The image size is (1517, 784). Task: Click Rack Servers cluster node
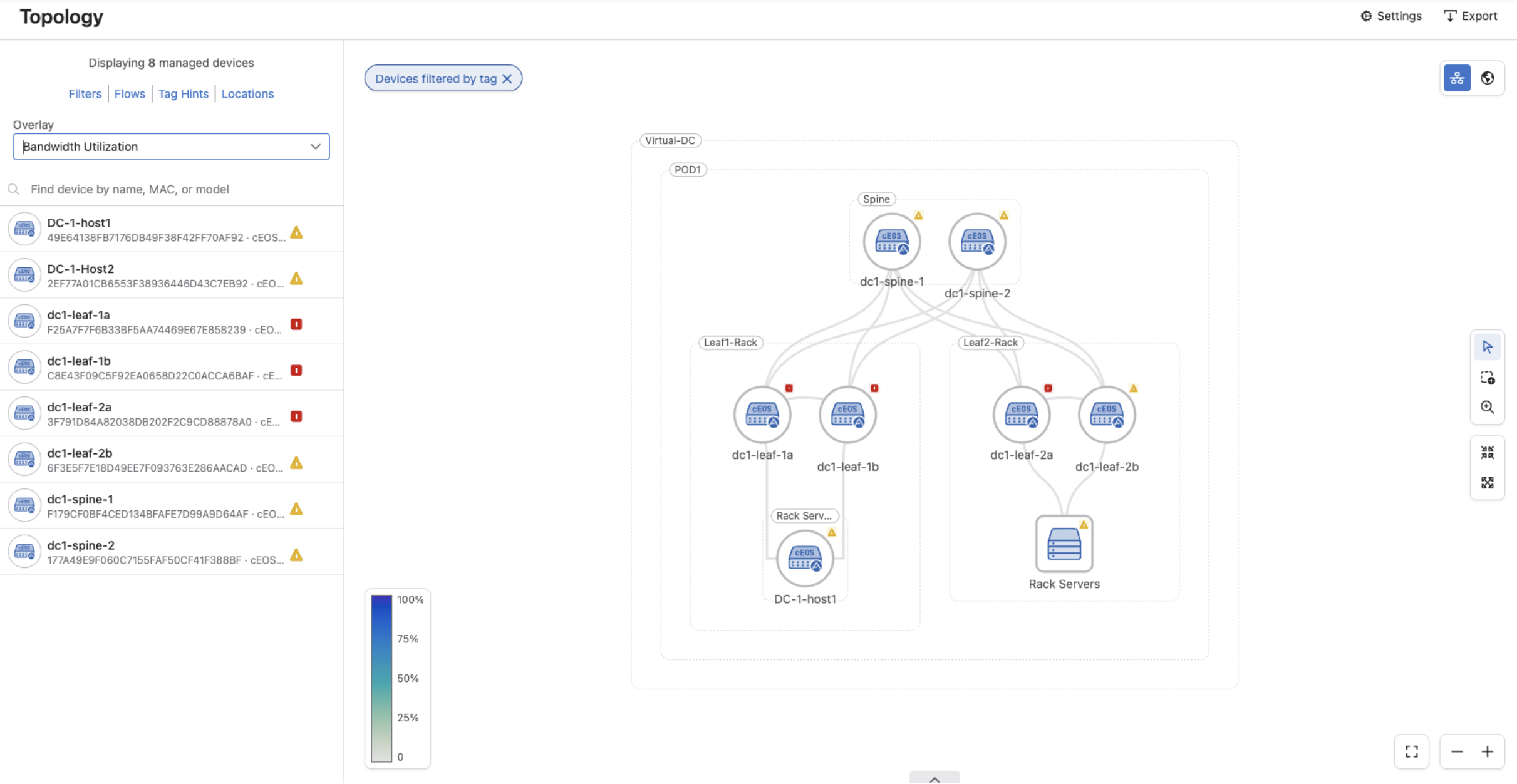pyautogui.click(x=1064, y=544)
